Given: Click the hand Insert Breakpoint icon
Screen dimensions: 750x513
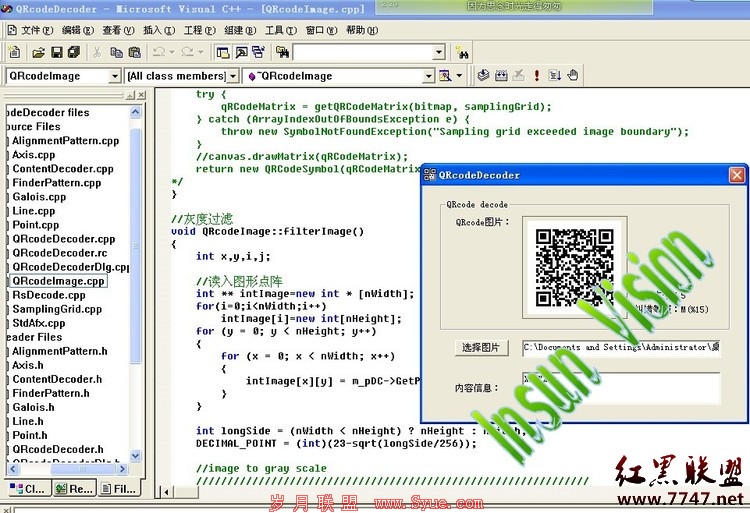Looking at the screenshot, I should tap(573, 75).
